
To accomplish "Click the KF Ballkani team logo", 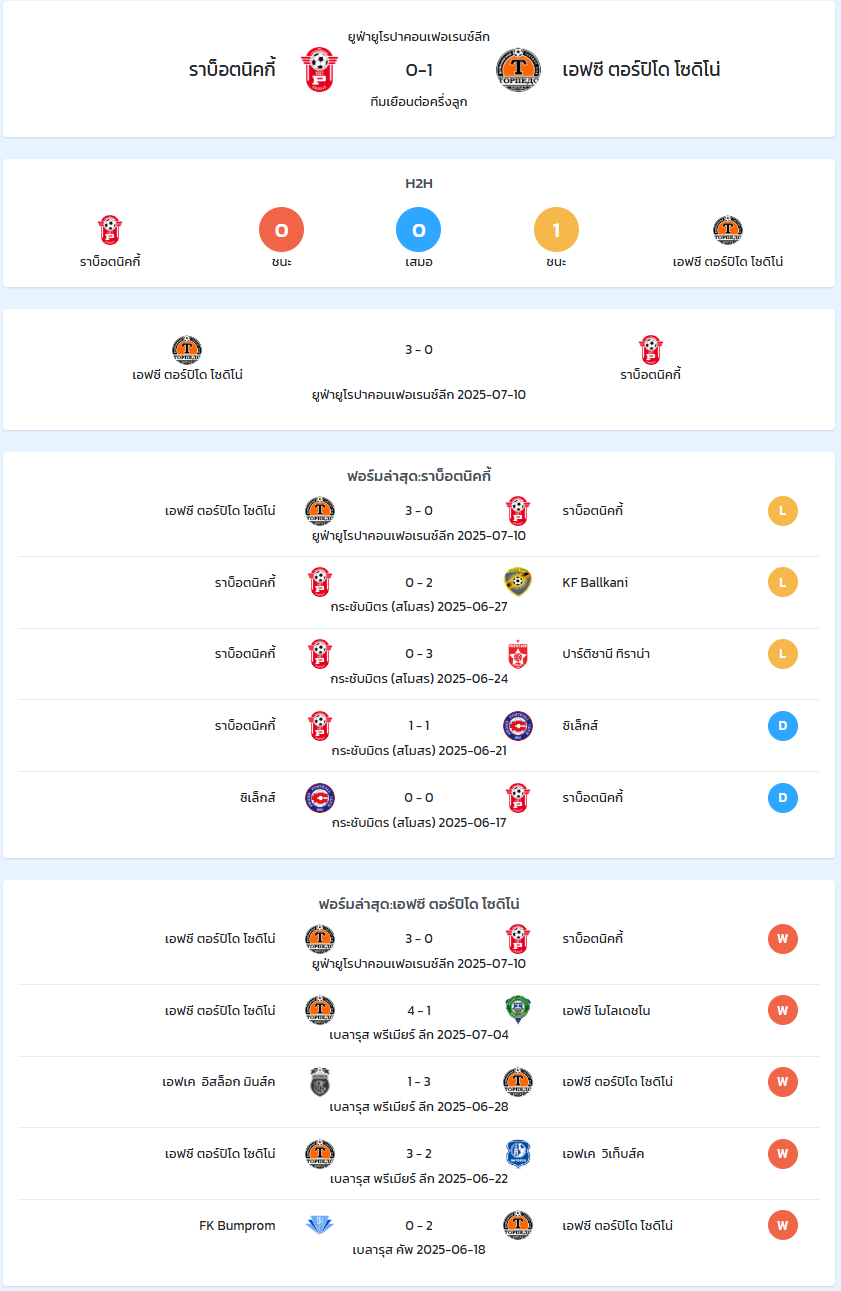I will [518, 582].
